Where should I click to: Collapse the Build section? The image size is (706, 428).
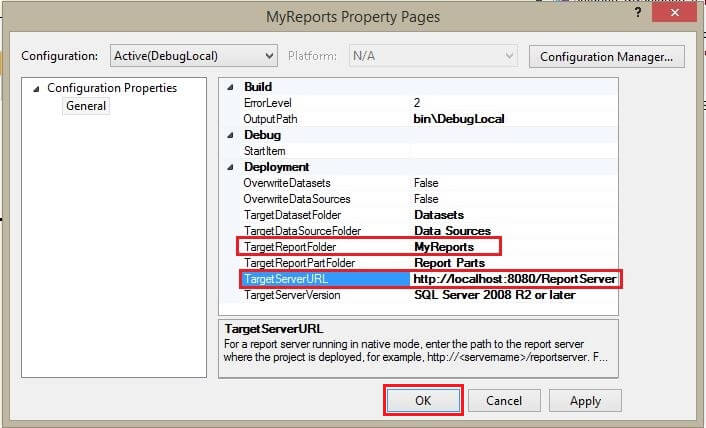231,87
